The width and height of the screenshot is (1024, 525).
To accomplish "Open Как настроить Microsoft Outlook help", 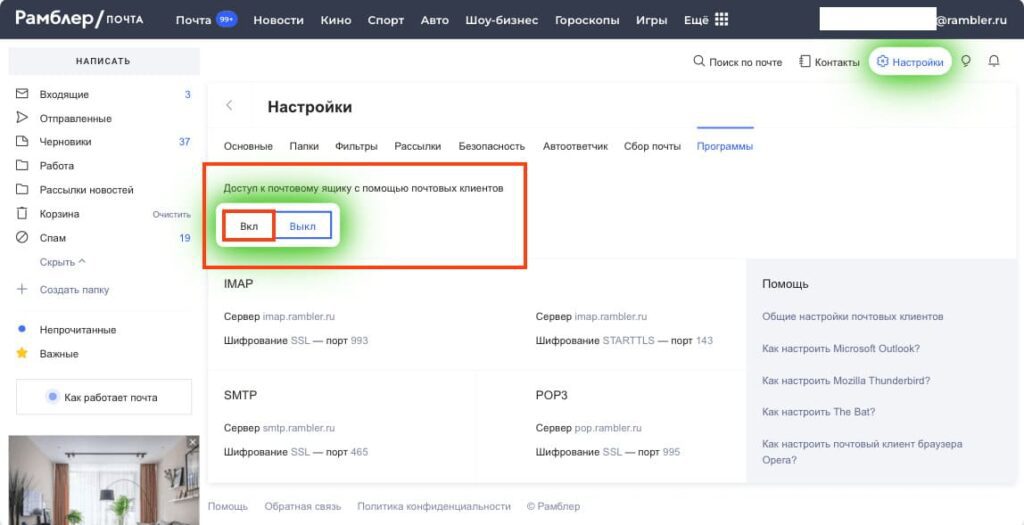I will click(840, 348).
